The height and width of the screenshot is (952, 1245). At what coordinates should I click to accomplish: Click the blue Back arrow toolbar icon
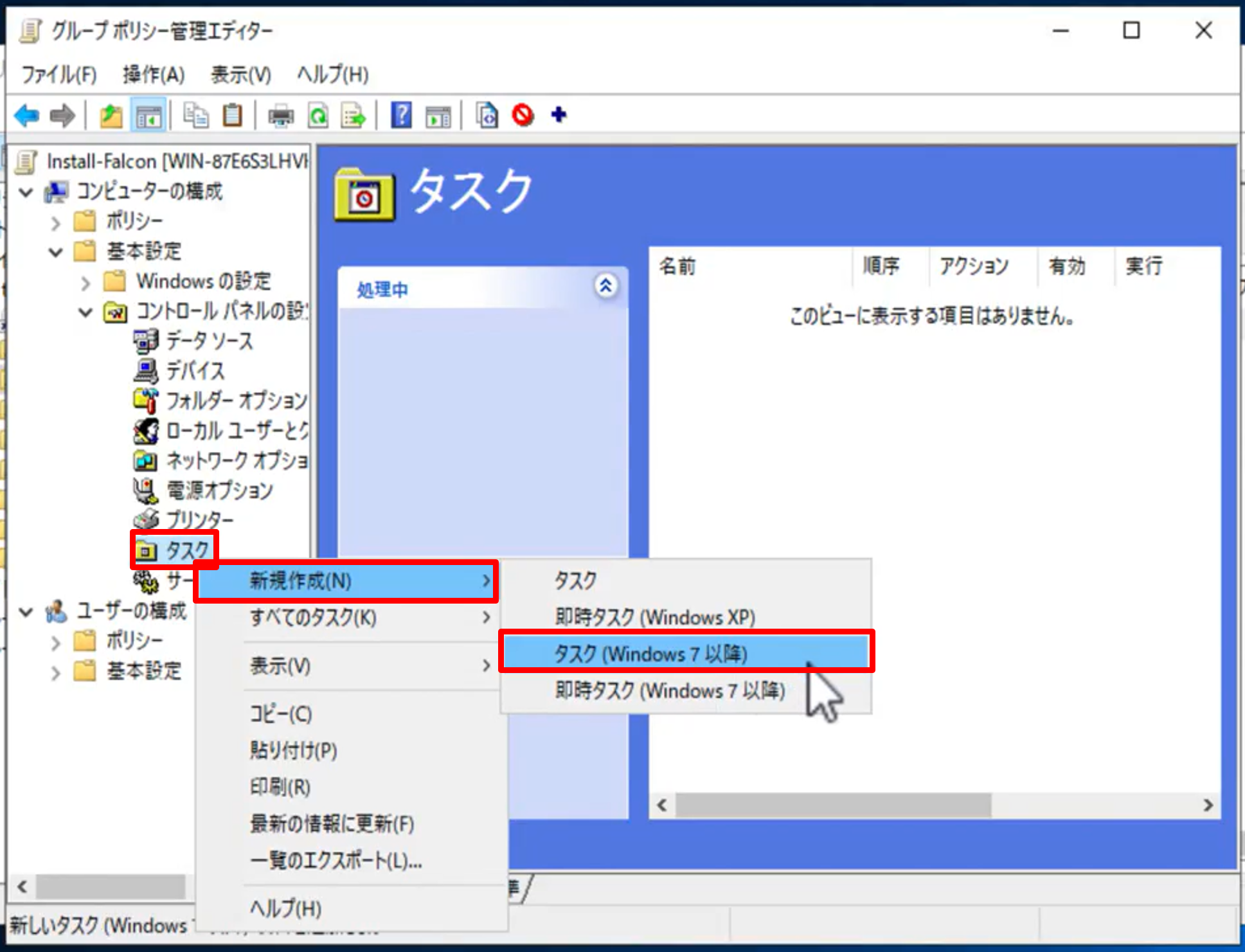27,116
